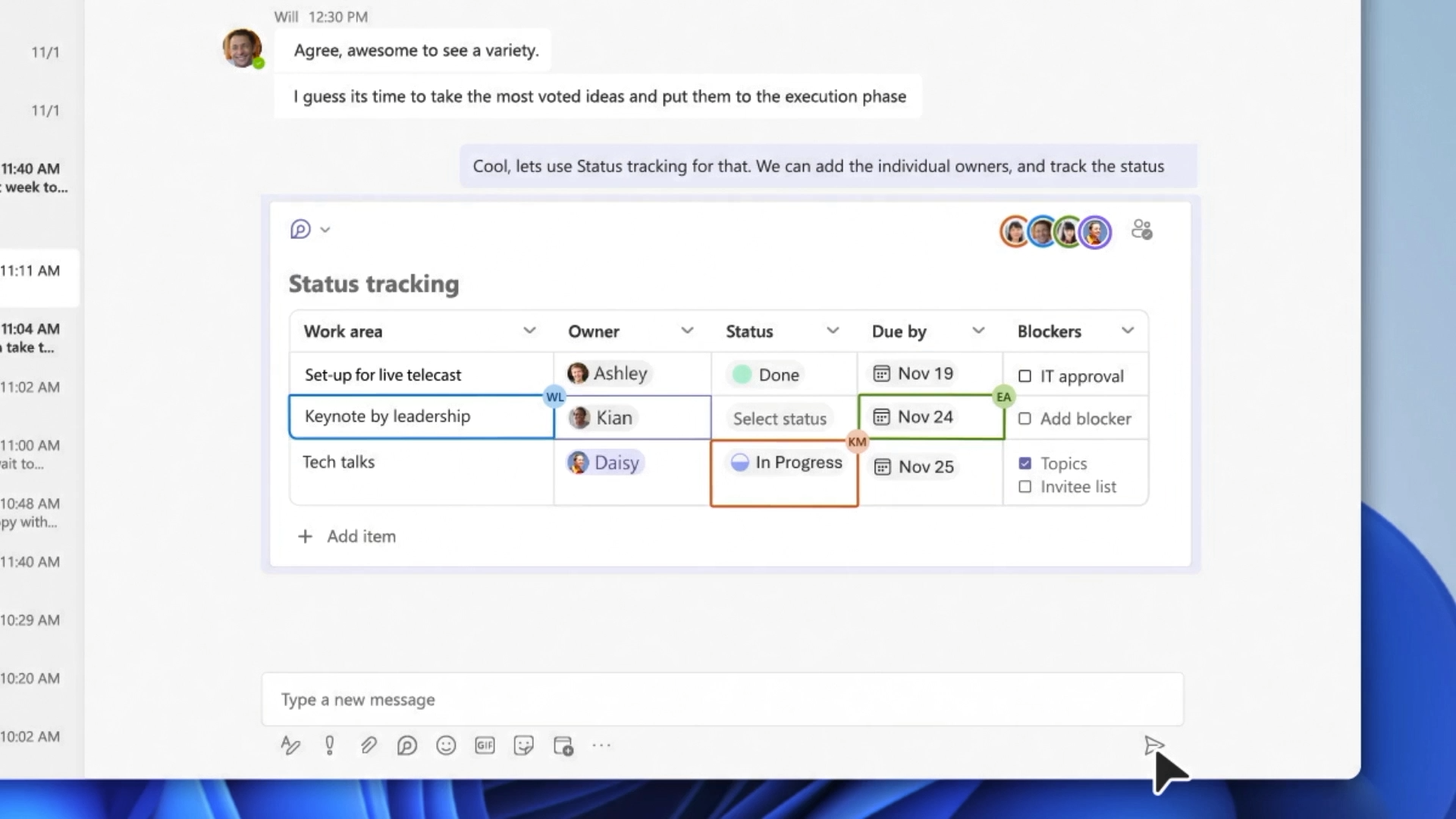
Task: Set delivery options with exclamation icon
Action: (x=330, y=745)
